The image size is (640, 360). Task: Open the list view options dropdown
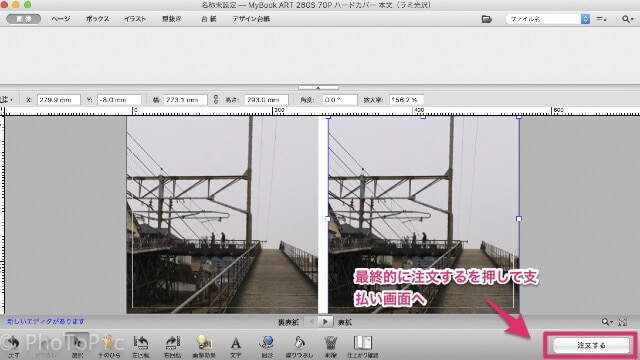click(x=601, y=19)
